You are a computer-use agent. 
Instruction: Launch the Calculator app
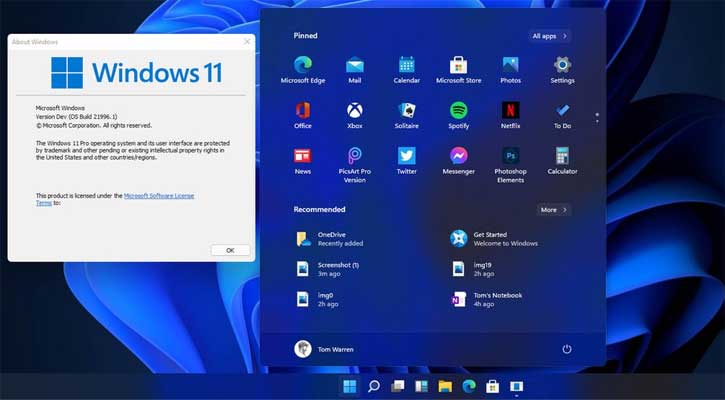(562, 161)
